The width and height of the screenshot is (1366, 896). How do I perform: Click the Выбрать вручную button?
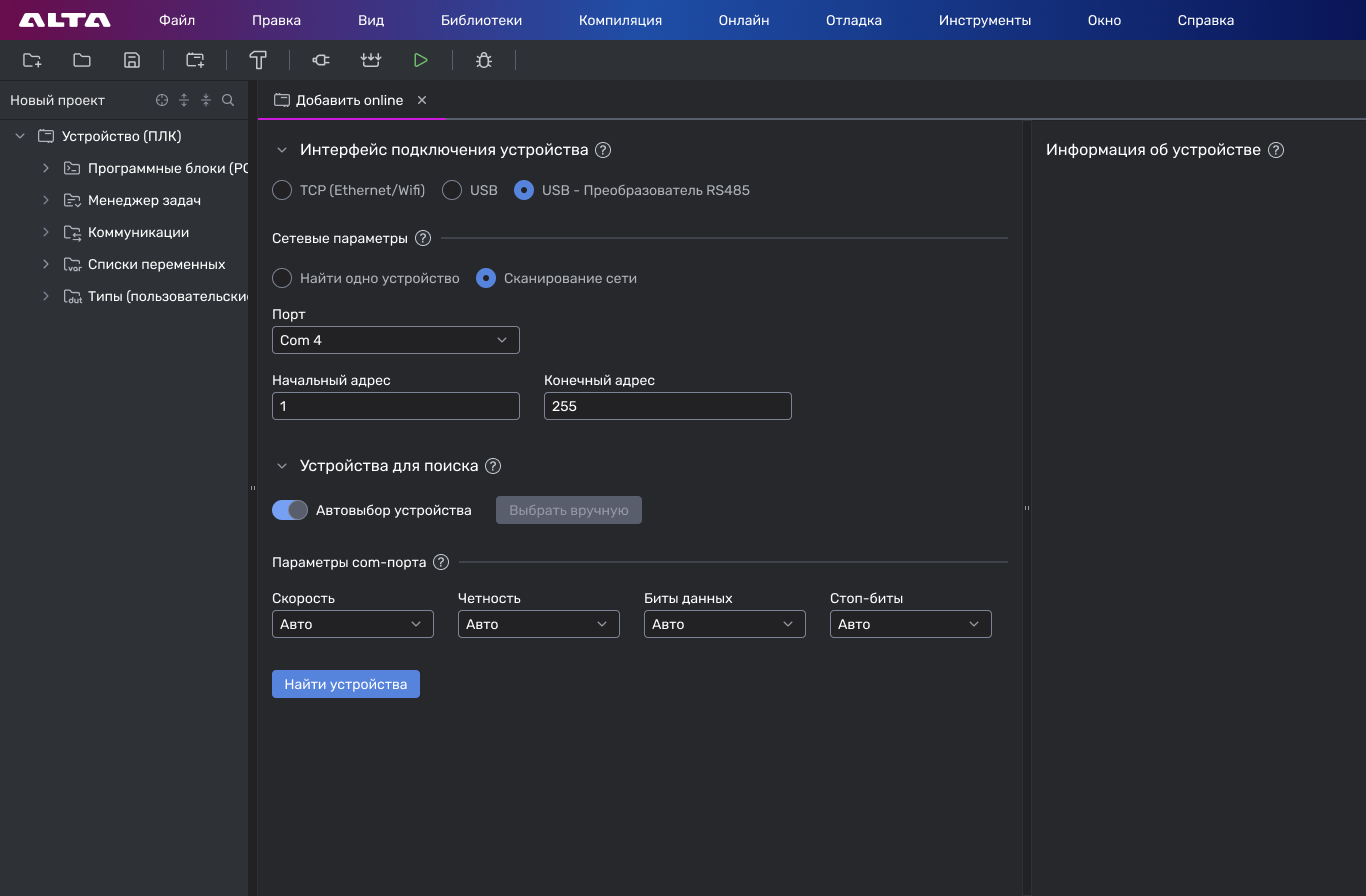tap(569, 510)
